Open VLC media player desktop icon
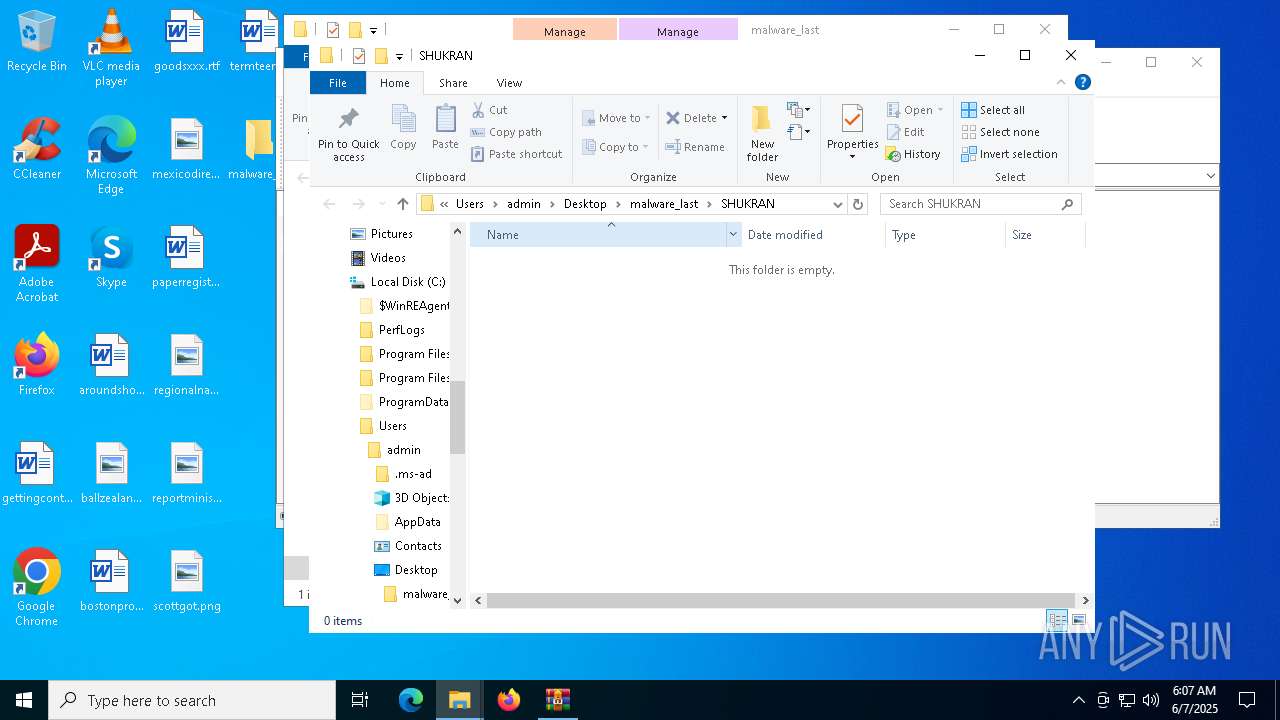1280x720 pixels. 111,47
